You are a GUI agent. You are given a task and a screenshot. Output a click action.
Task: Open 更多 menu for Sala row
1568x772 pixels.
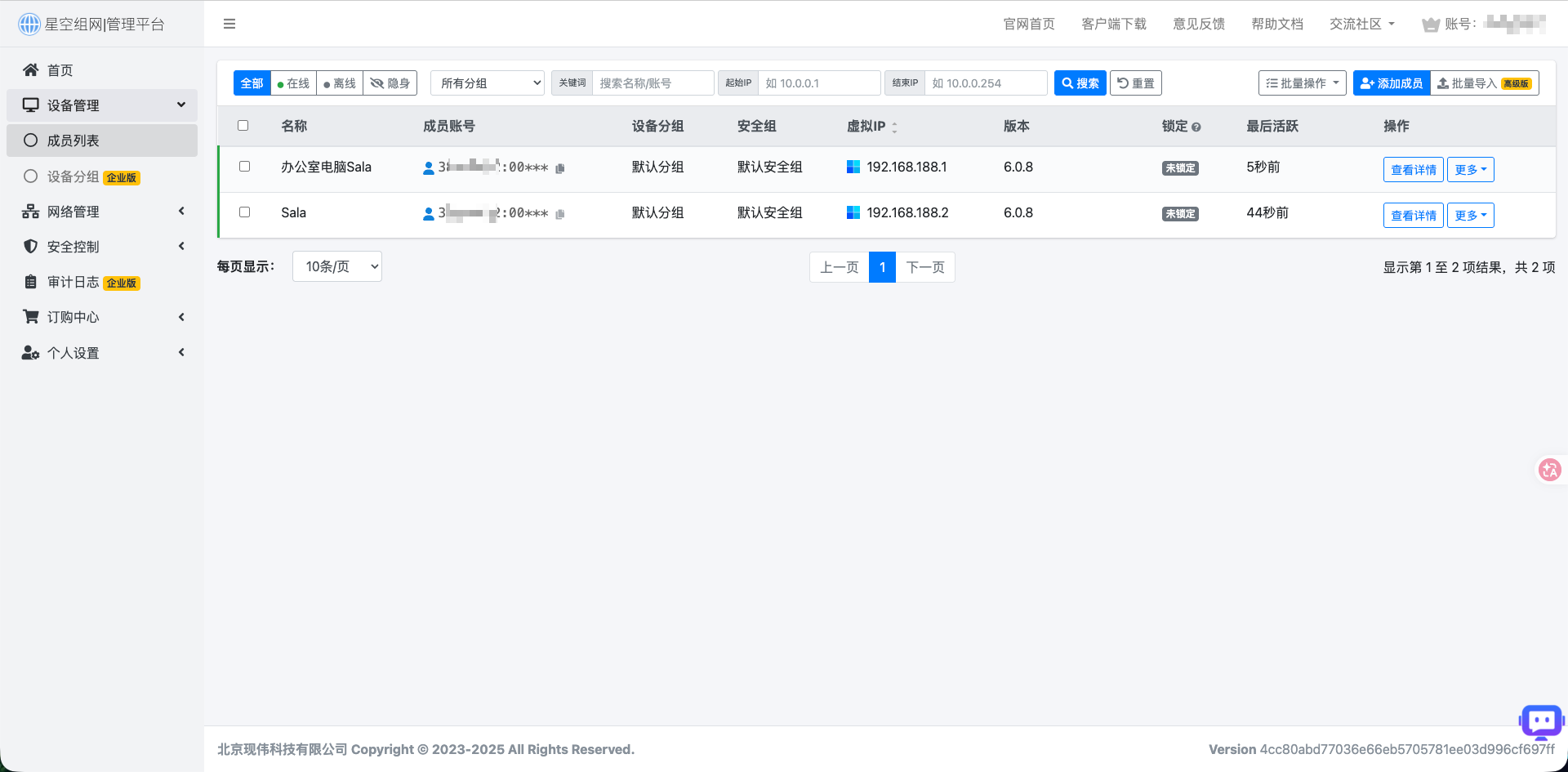click(x=1471, y=215)
